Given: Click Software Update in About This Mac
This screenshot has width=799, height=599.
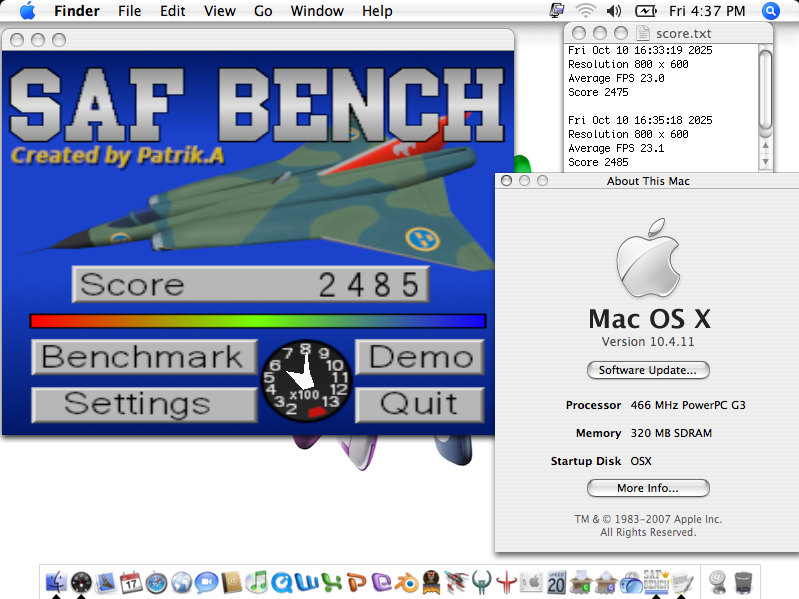Looking at the screenshot, I should (x=648, y=370).
